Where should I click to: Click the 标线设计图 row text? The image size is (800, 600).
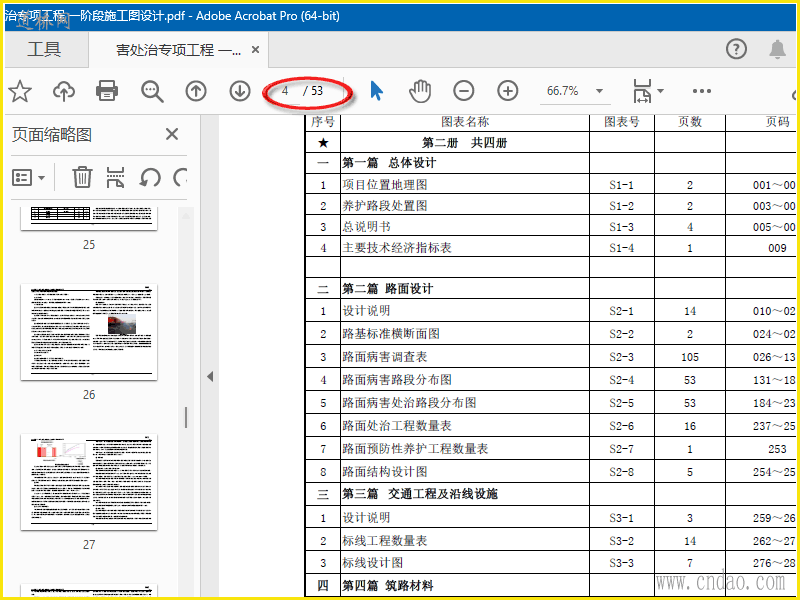[x=372, y=563]
